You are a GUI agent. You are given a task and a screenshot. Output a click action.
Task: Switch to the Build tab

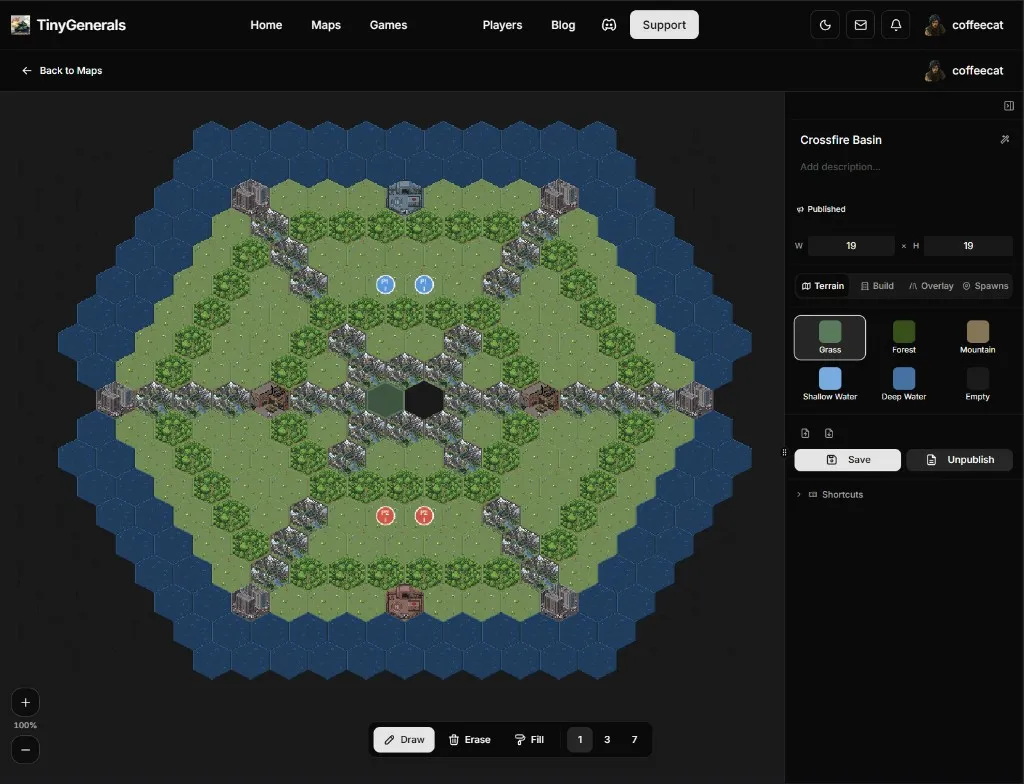click(x=877, y=285)
